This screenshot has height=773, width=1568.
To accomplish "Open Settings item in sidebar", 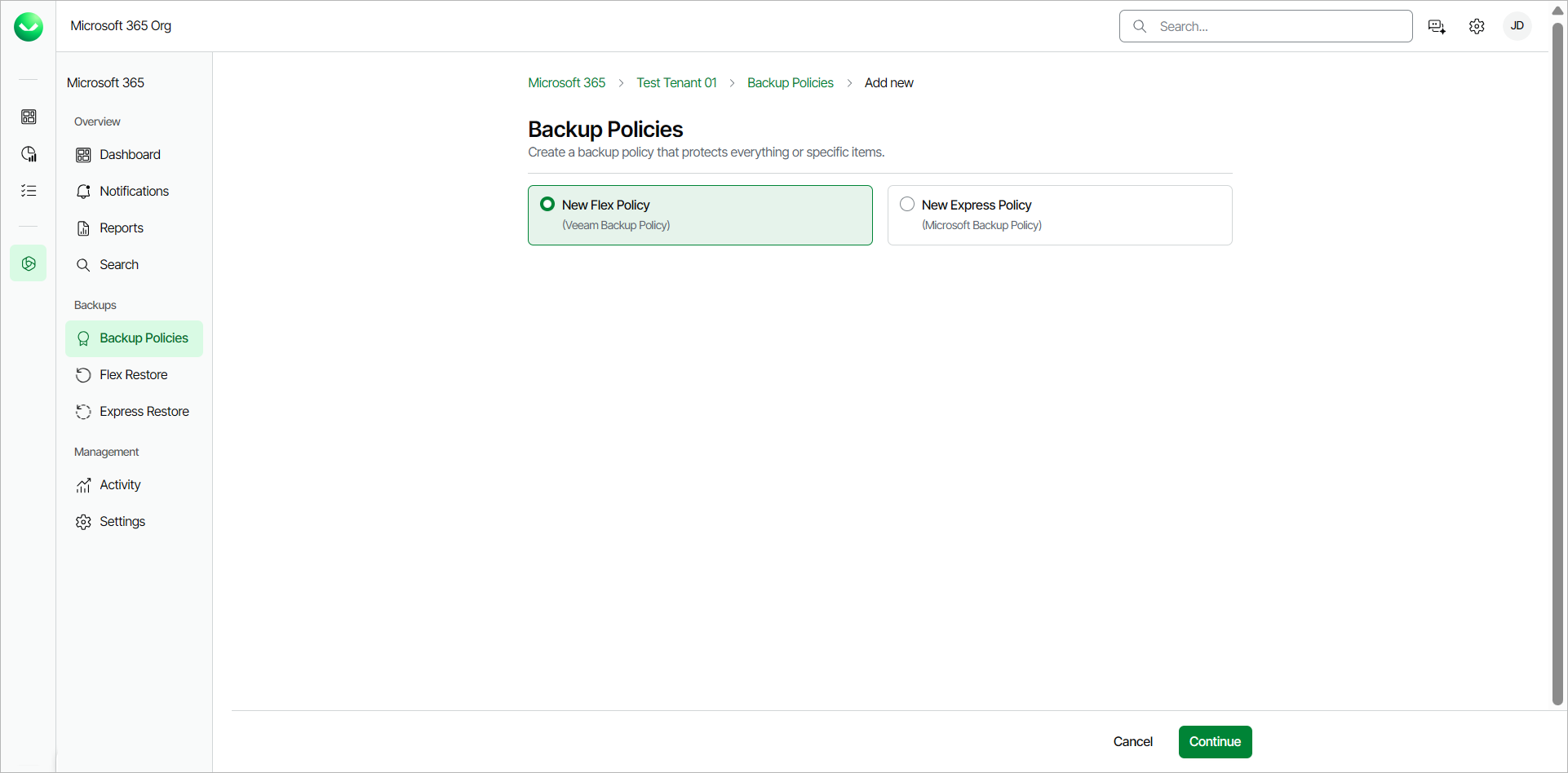I will pos(134,522).
